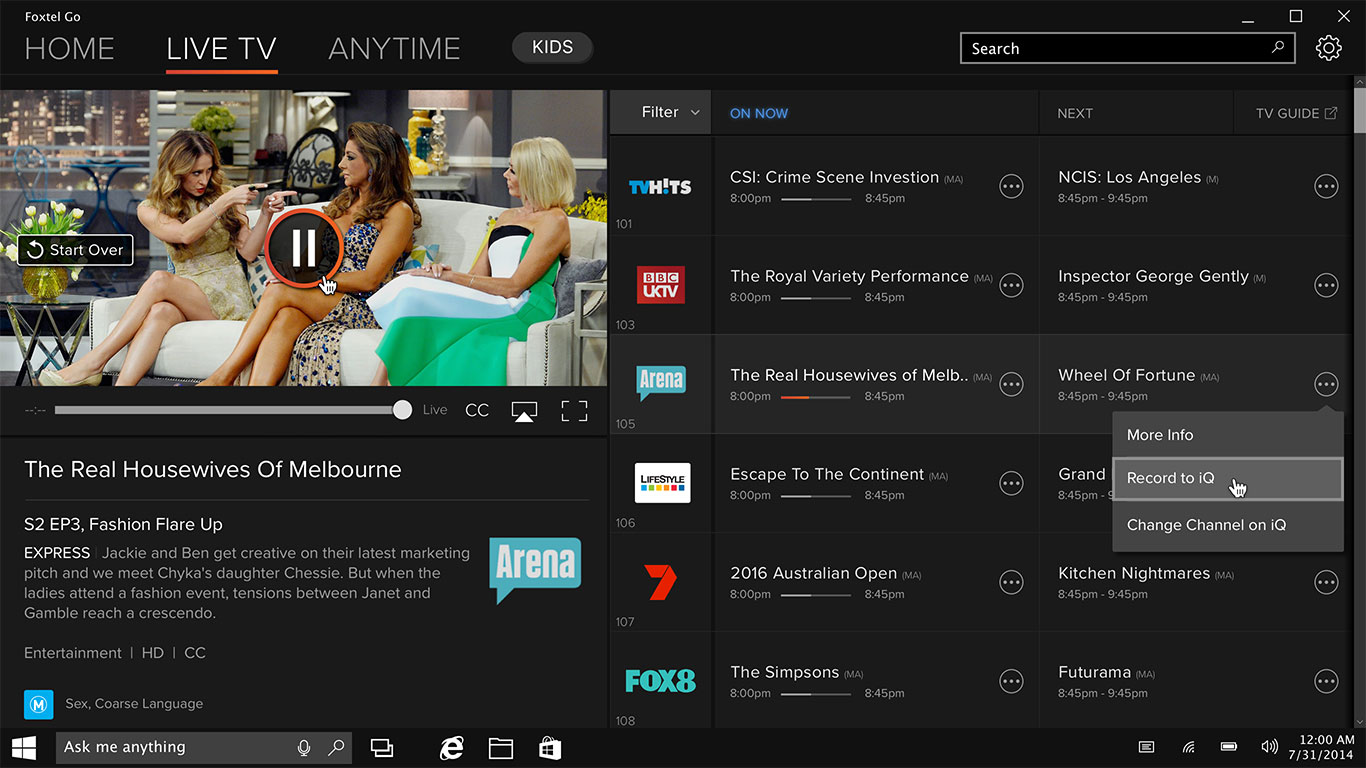The height and width of the screenshot is (768, 1366).
Task: Open the settings gear icon
Action: point(1328,48)
